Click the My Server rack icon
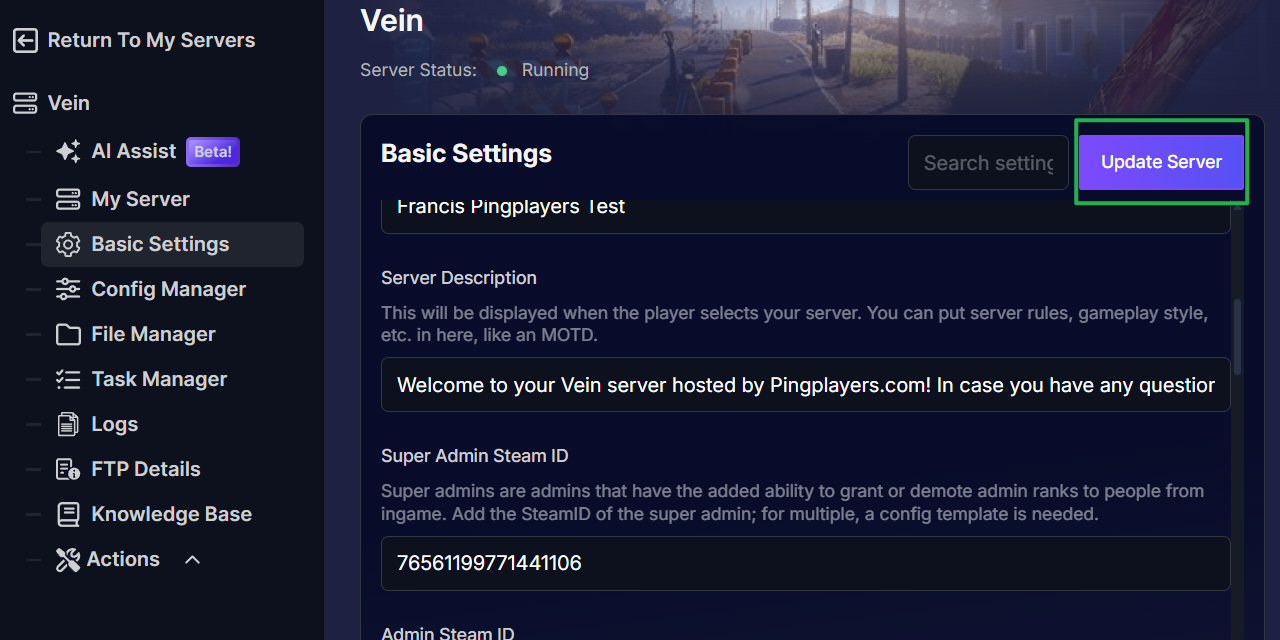The height and width of the screenshot is (640, 1280). 68,199
